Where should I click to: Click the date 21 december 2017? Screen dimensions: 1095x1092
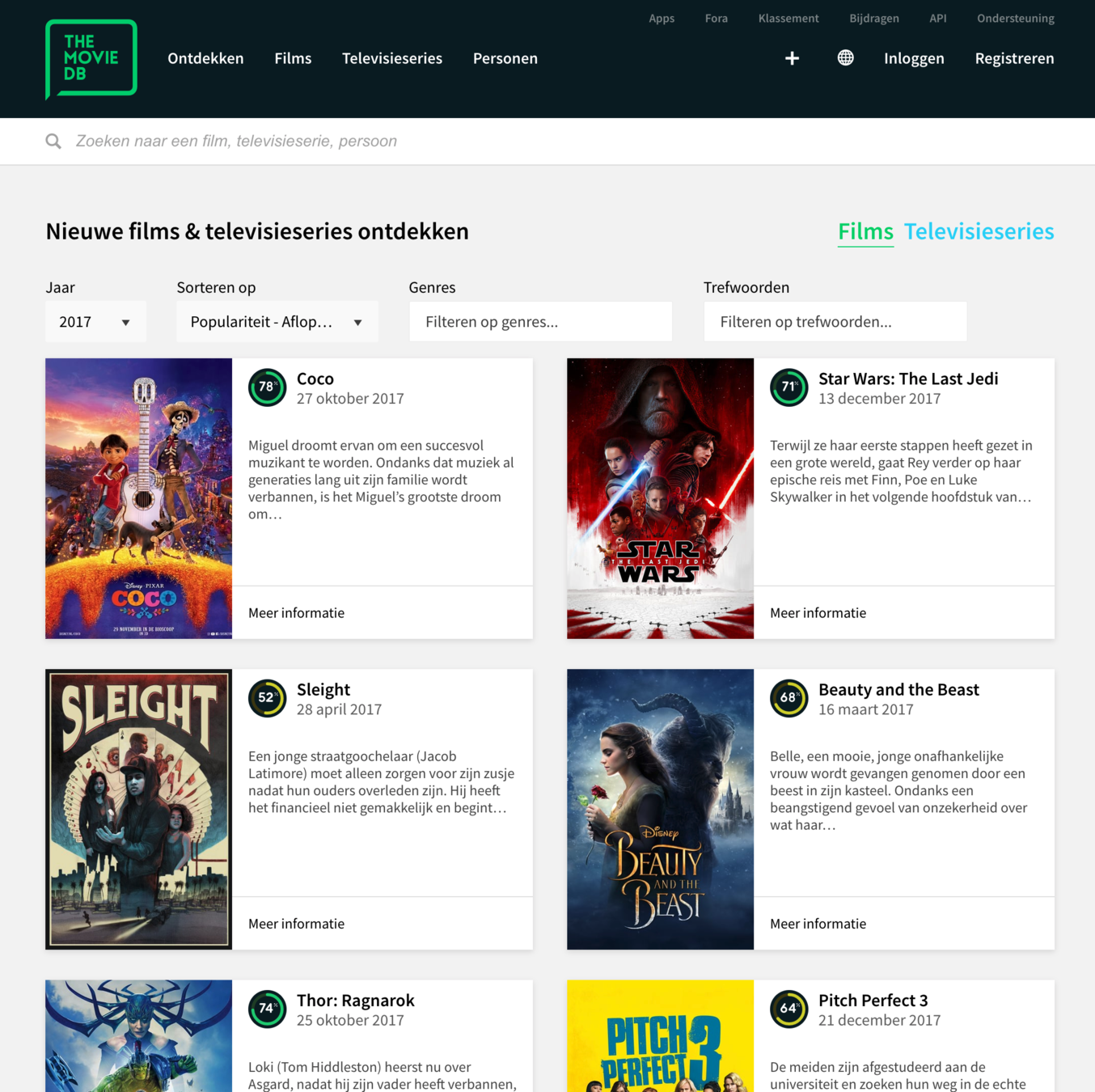tap(880, 1020)
